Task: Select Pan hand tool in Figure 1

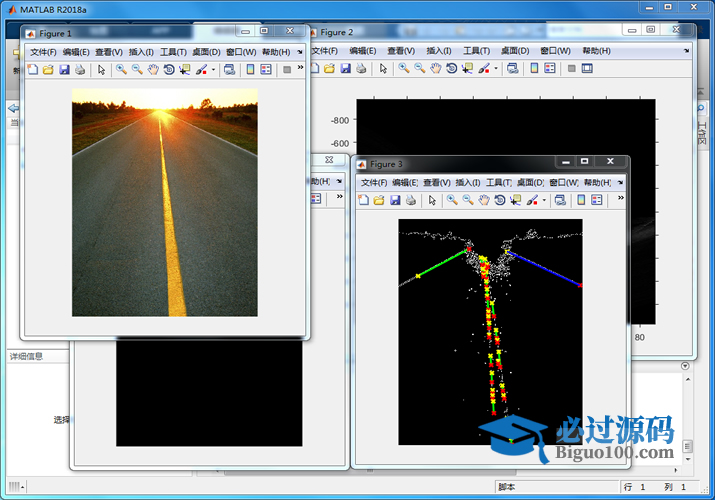Action: click(153, 70)
